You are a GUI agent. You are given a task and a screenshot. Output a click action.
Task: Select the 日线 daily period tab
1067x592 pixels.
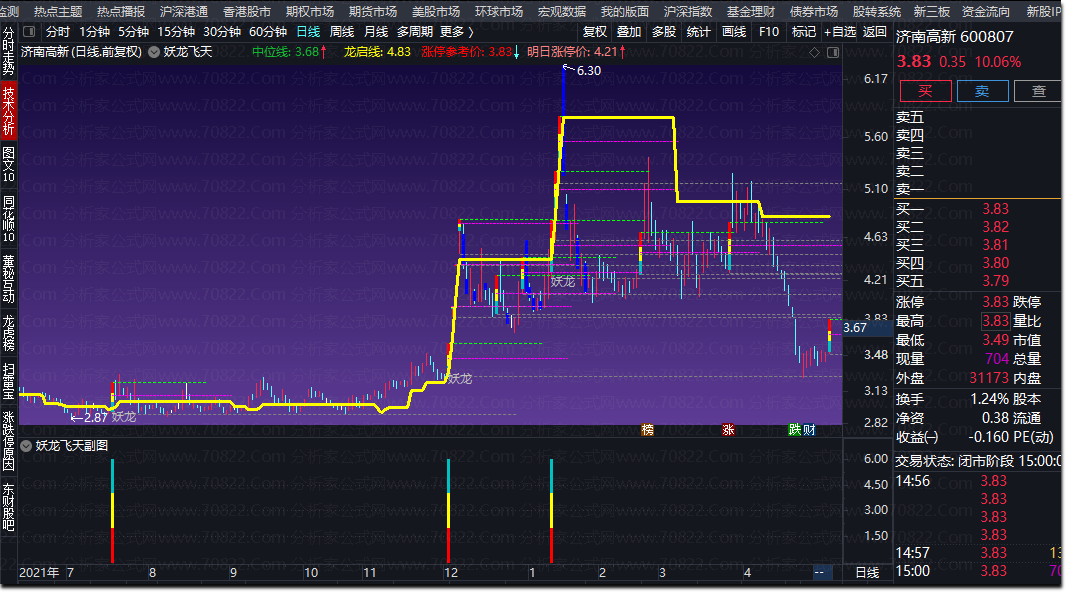(308, 32)
